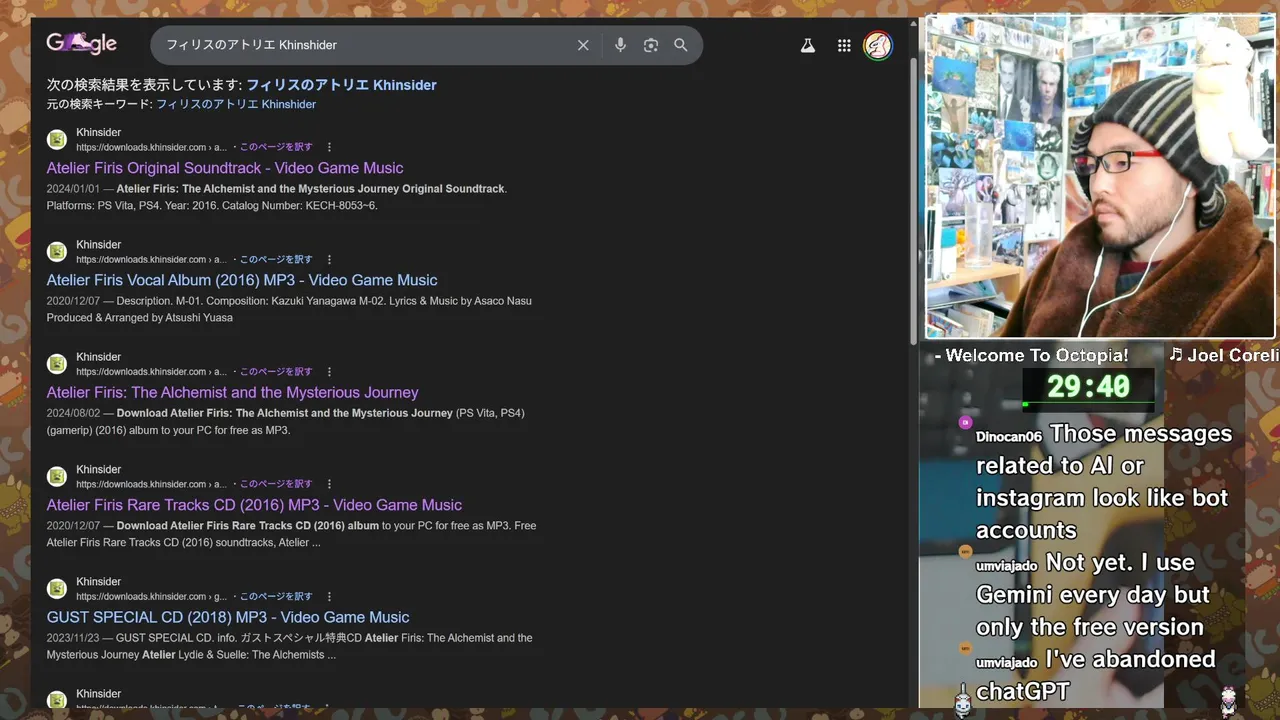Screen dimensions: 1280x720
Task: Open more options for Rare Tracks result
Action: (x=329, y=484)
